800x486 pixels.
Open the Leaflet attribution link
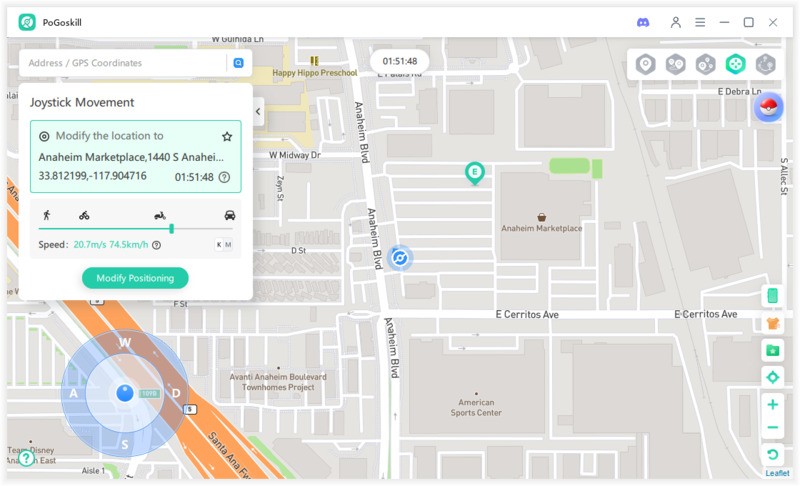(x=777, y=473)
